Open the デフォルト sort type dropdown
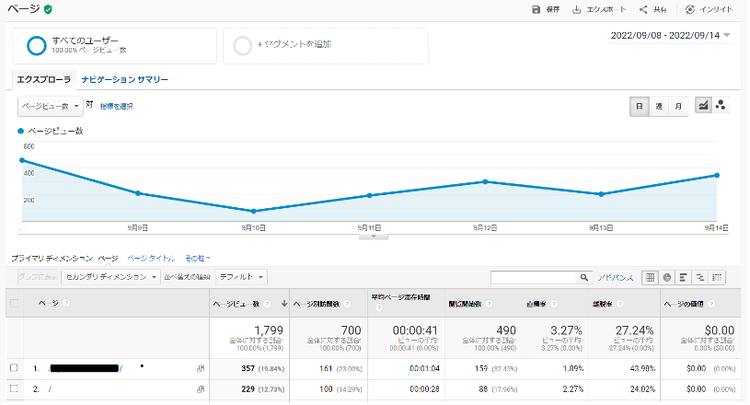The image size is (750, 405). click(x=242, y=277)
